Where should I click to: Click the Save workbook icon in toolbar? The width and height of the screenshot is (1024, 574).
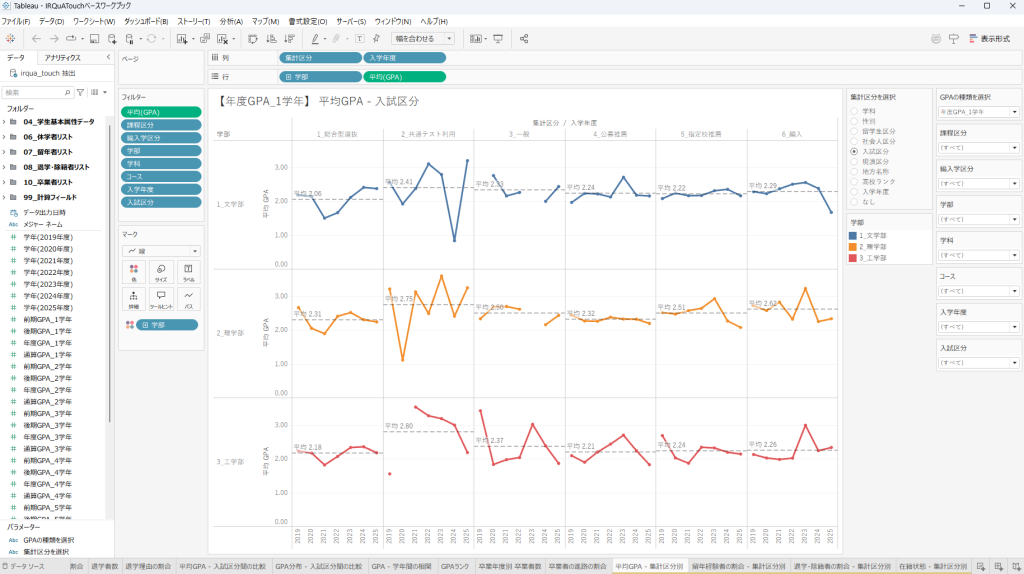click(94, 39)
